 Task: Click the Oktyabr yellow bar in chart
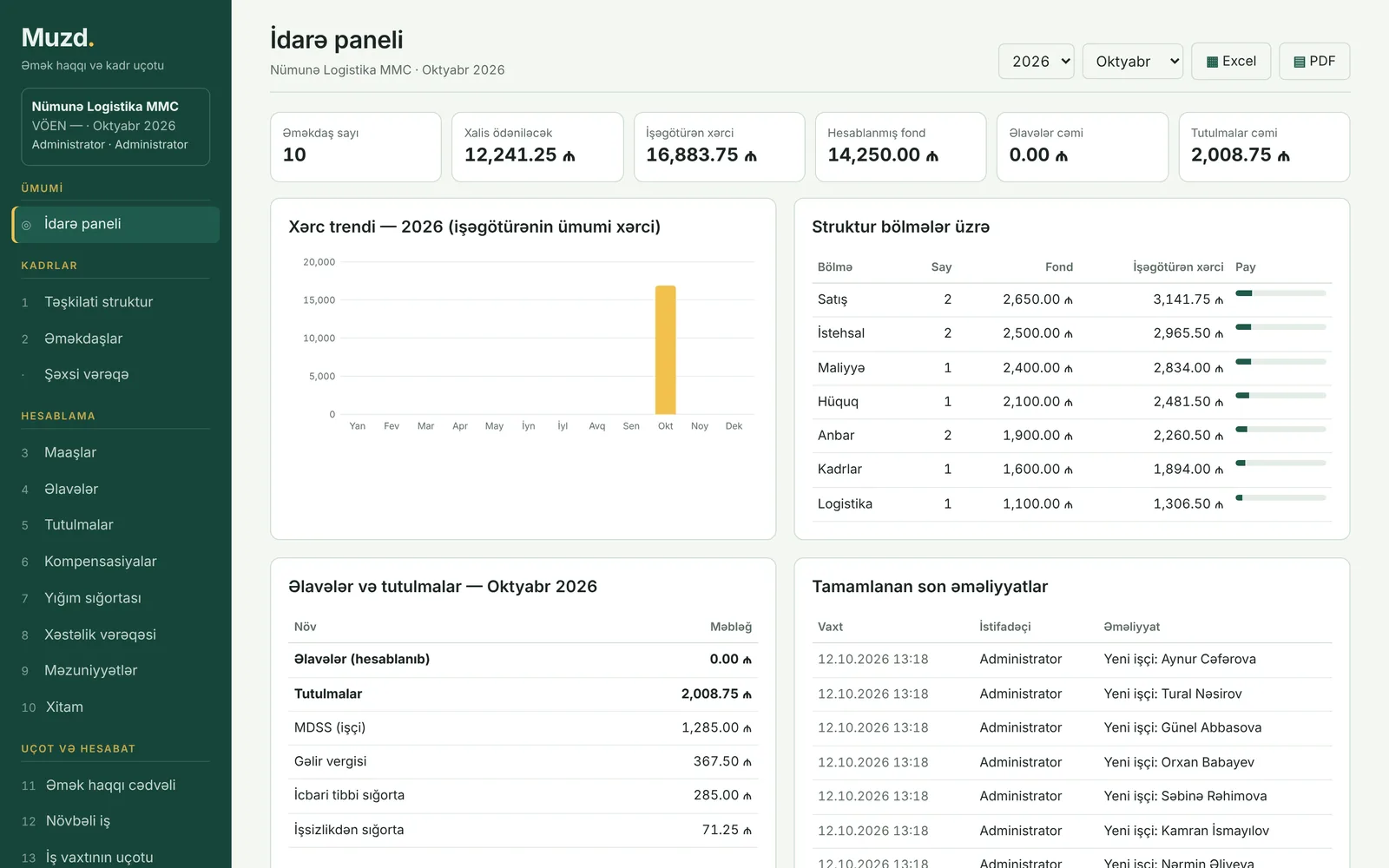click(665, 350)
